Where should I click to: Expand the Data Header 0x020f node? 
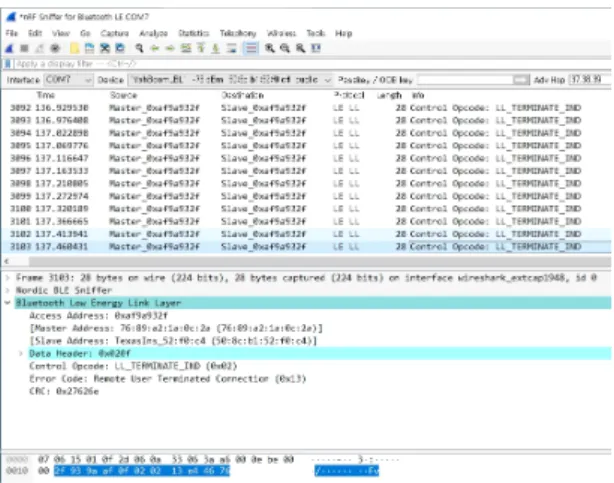(x=21, y=353)
